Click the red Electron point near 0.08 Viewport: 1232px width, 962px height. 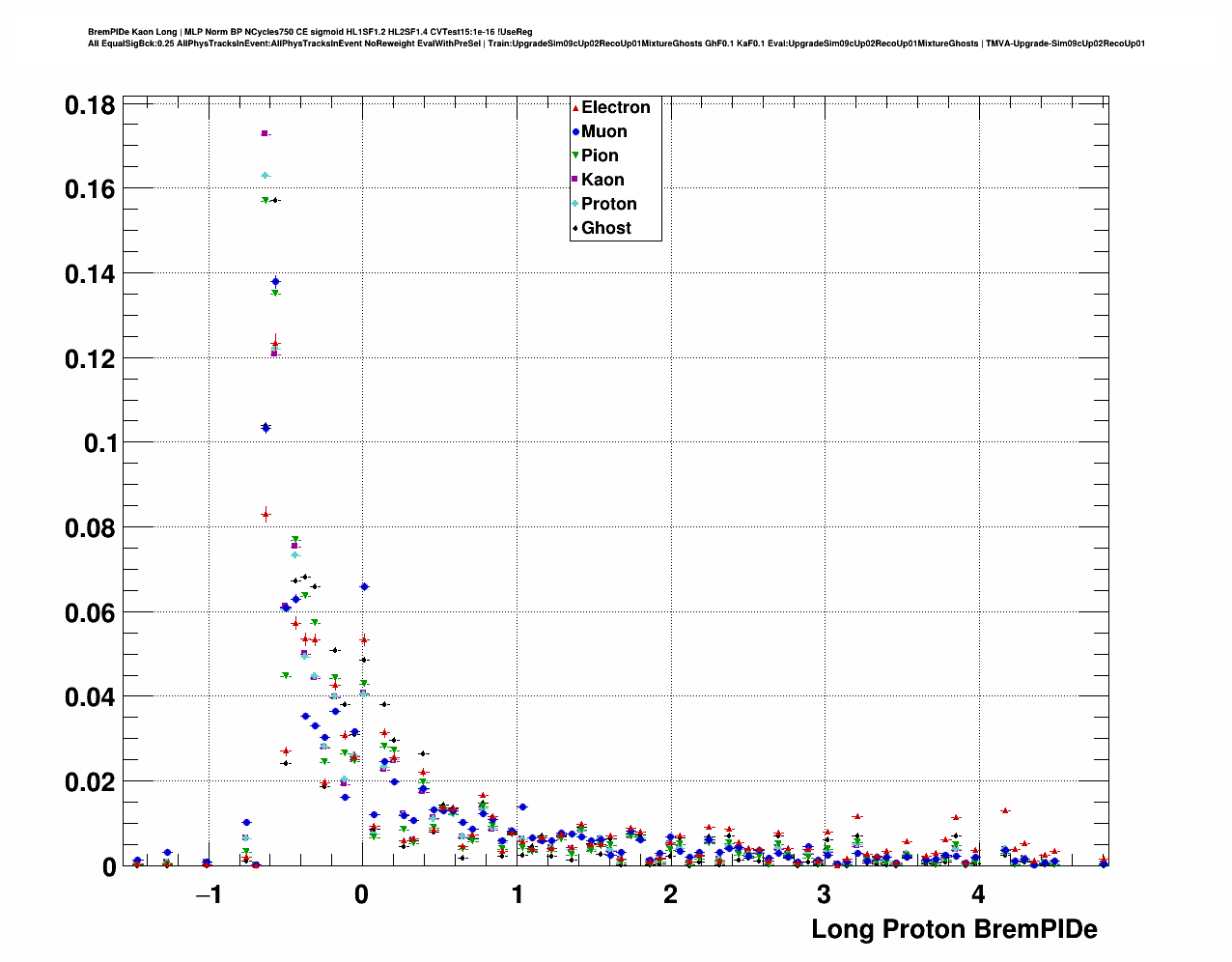[x=266, y=514]
